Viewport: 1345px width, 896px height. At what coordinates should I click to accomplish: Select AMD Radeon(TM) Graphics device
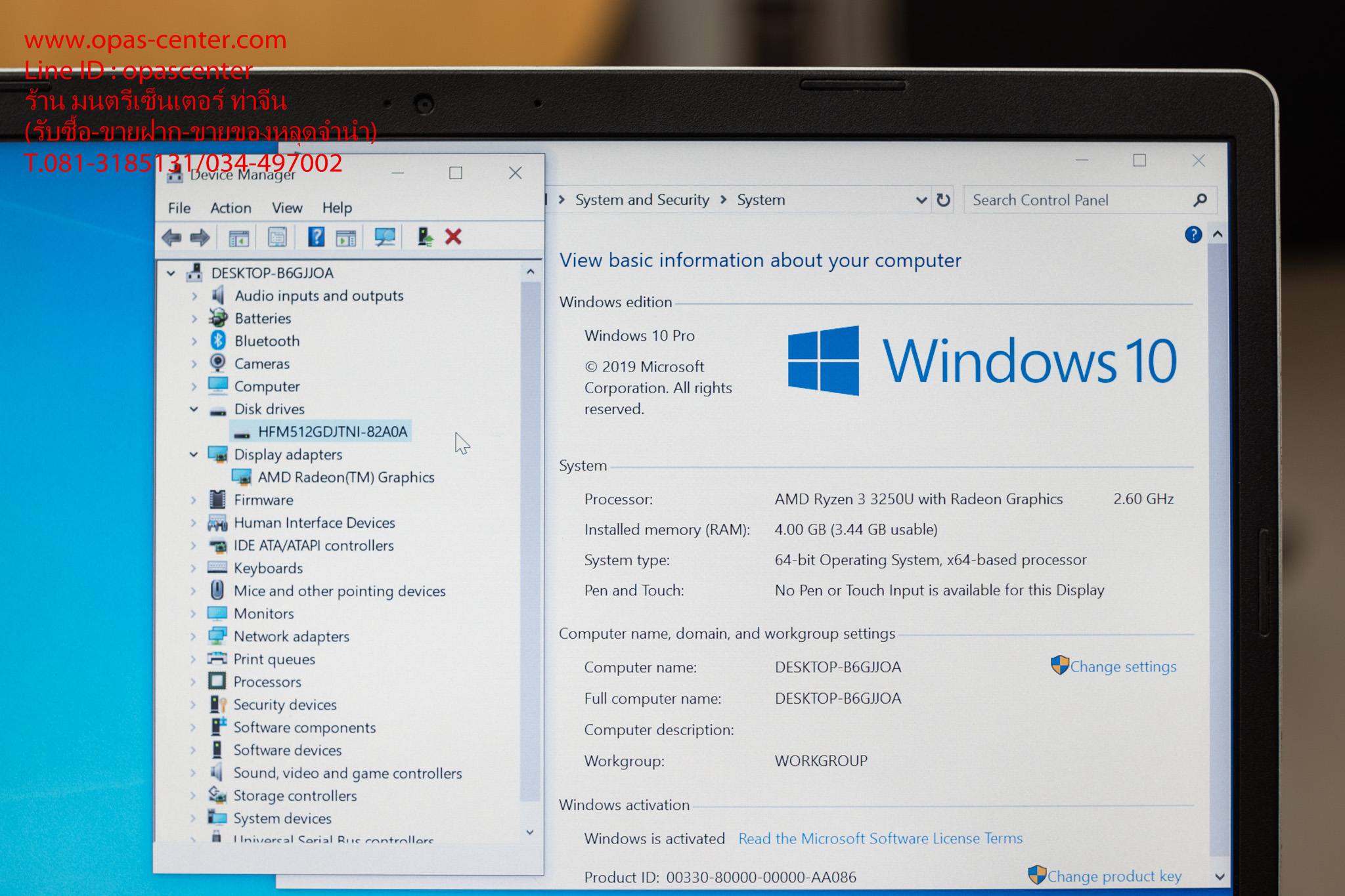tap(345, 477)
